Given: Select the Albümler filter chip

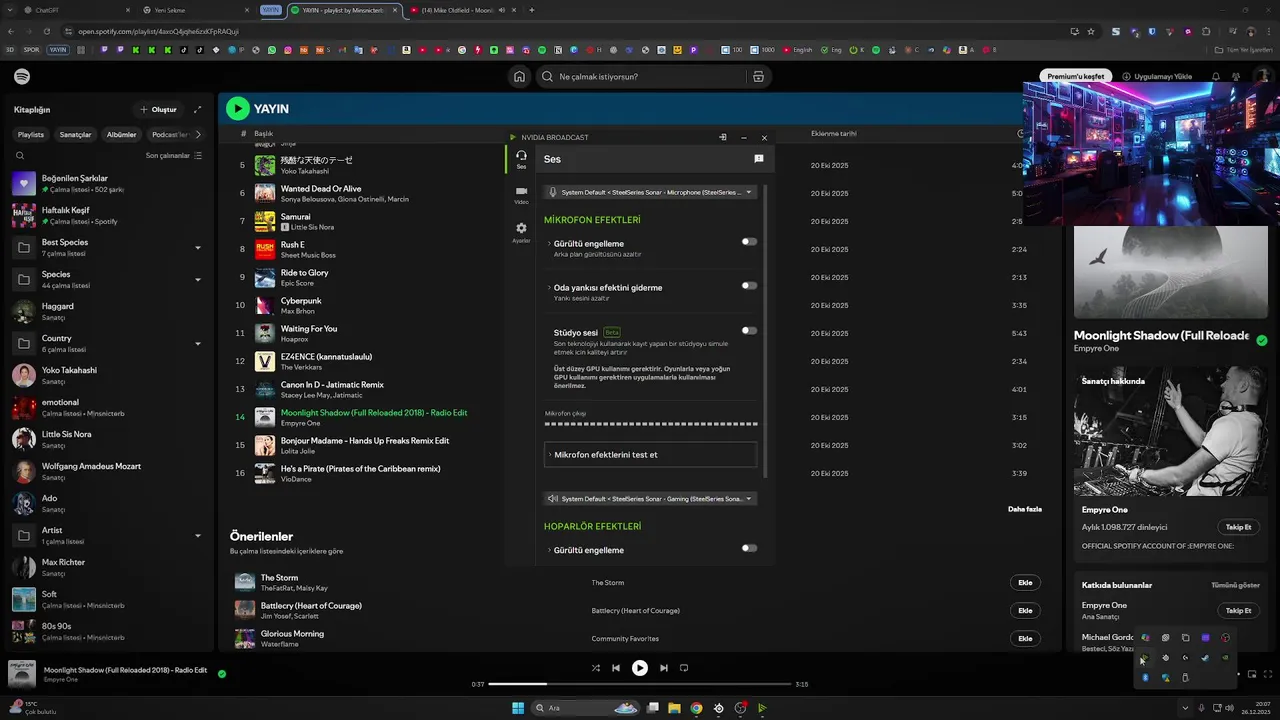Looking at the screenshot, I should pyautogui.click(x=122, y=134).
